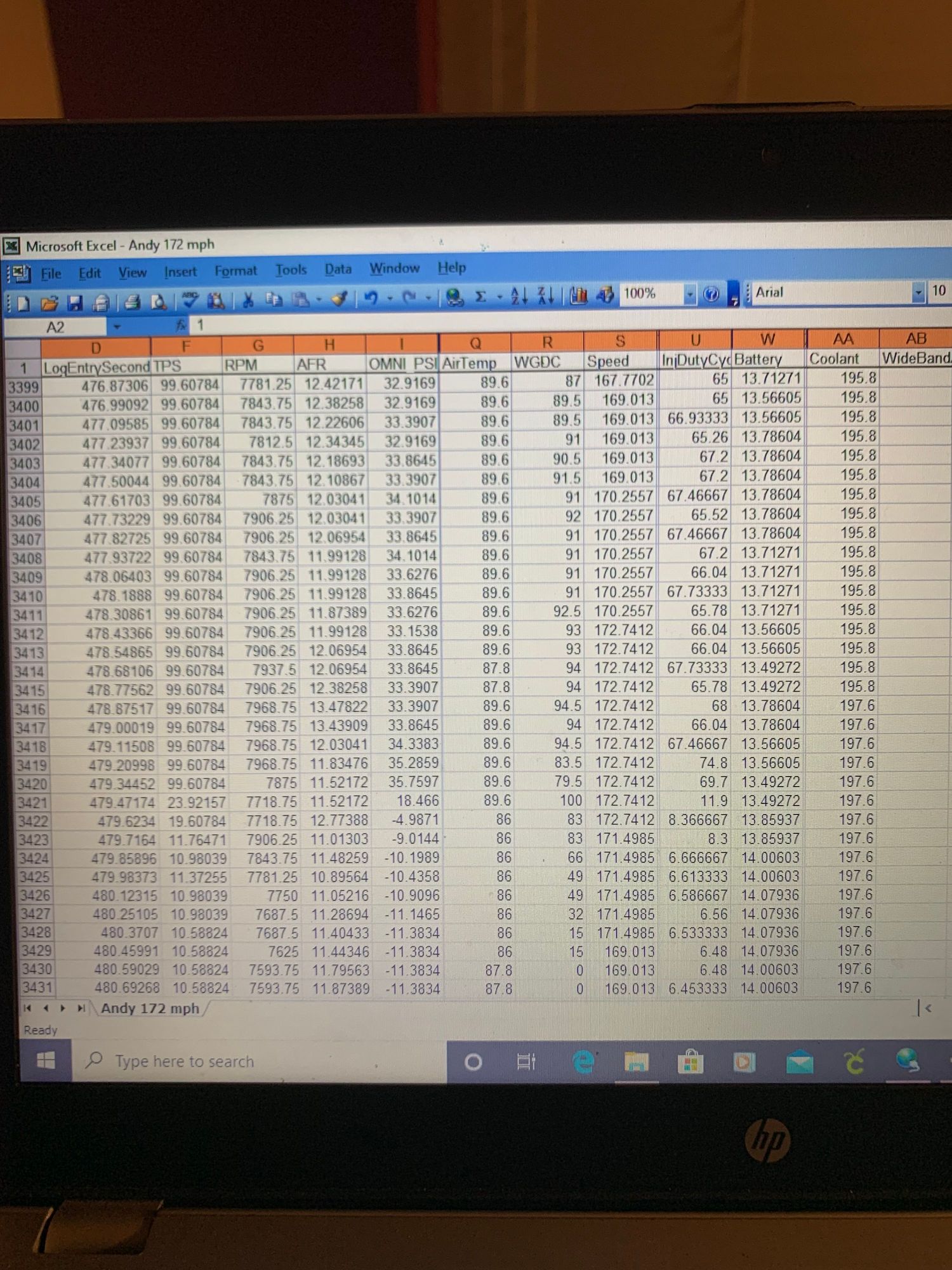Run the spelling check ABC icon
This screenshot has width=952, height=1270.
click(190, 300)
